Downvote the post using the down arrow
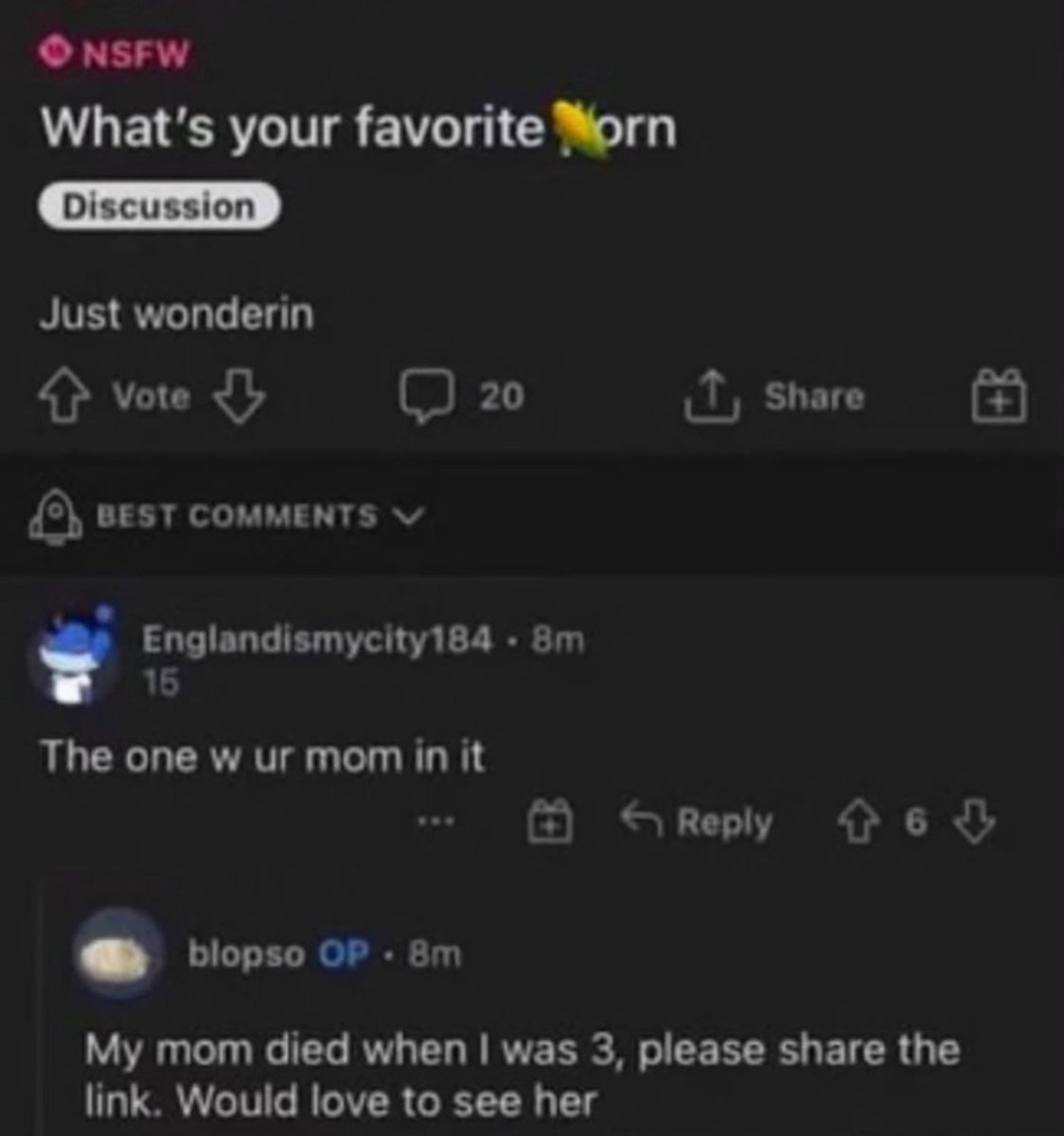This screenshot has height=1136, width=1064. [241, 397]
